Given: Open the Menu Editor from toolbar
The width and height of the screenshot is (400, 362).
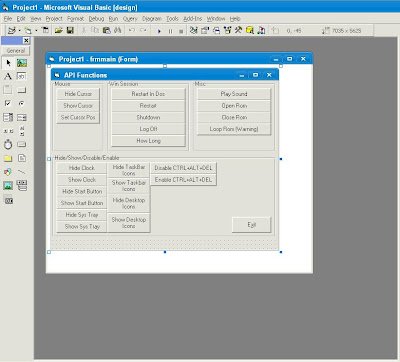Looking at the screenshot, I should [x=45, y=31].
